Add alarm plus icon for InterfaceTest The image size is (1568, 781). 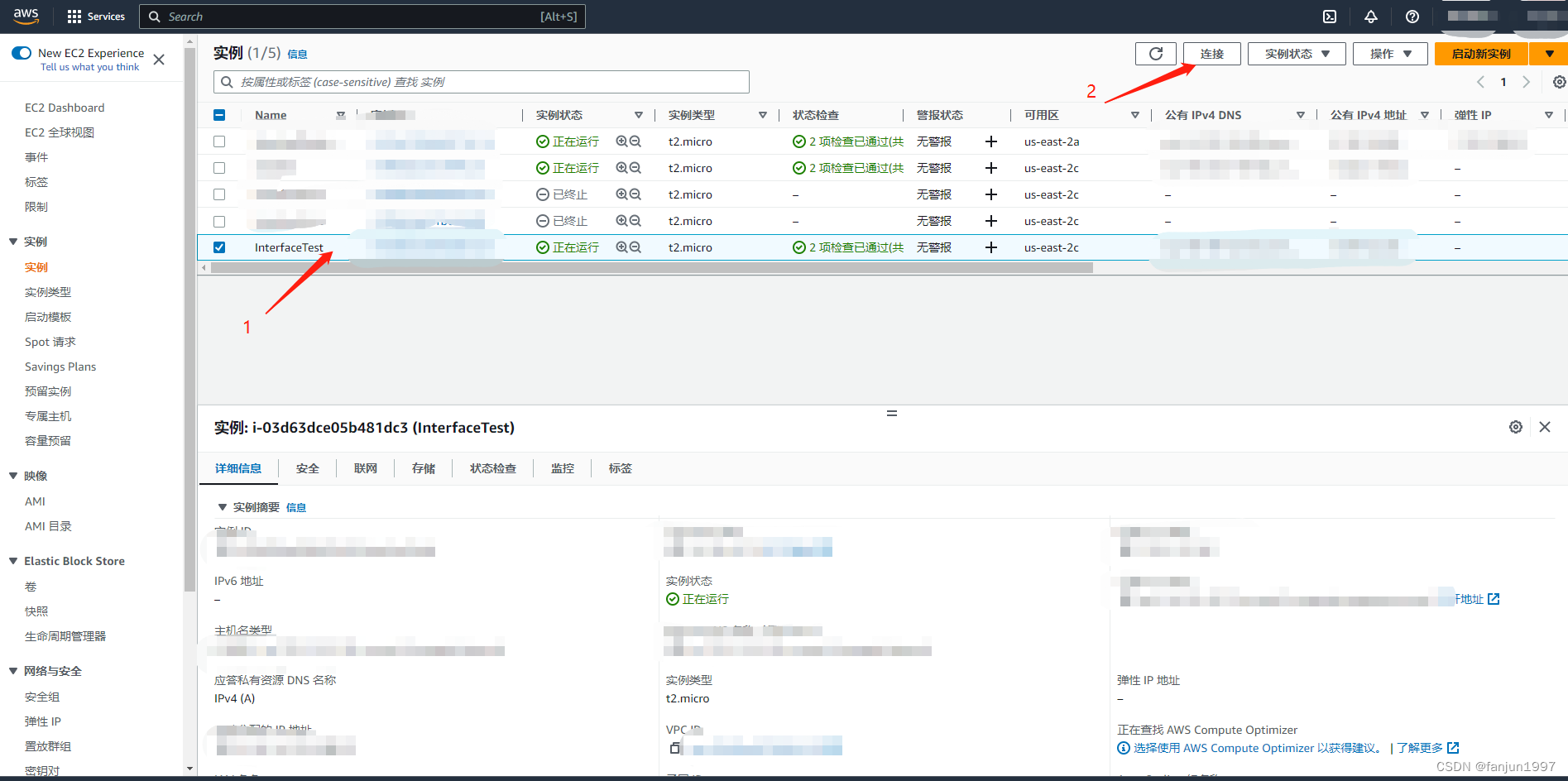click(x=990, y=247)
